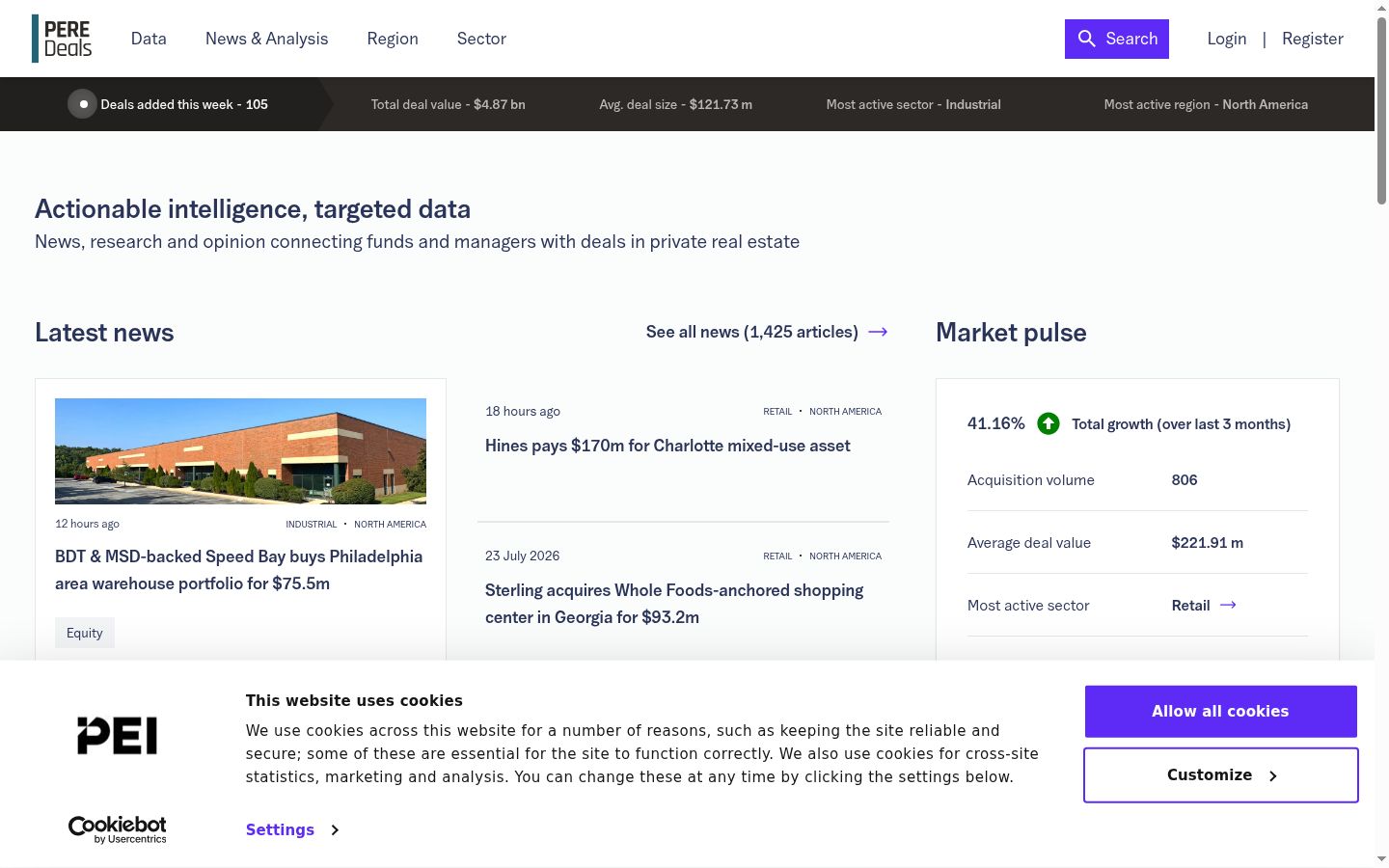
Task: Click the Login link
Action: click(1227, 39)
